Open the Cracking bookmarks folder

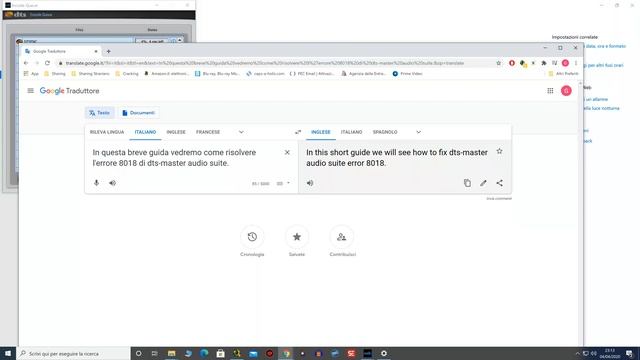[127, 74]
